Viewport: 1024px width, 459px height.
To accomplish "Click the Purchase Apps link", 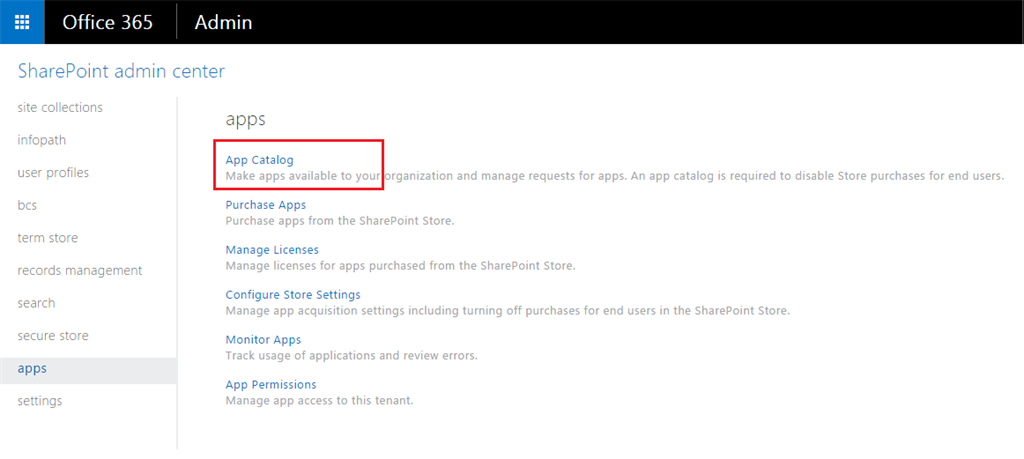I will coord(265,205).
